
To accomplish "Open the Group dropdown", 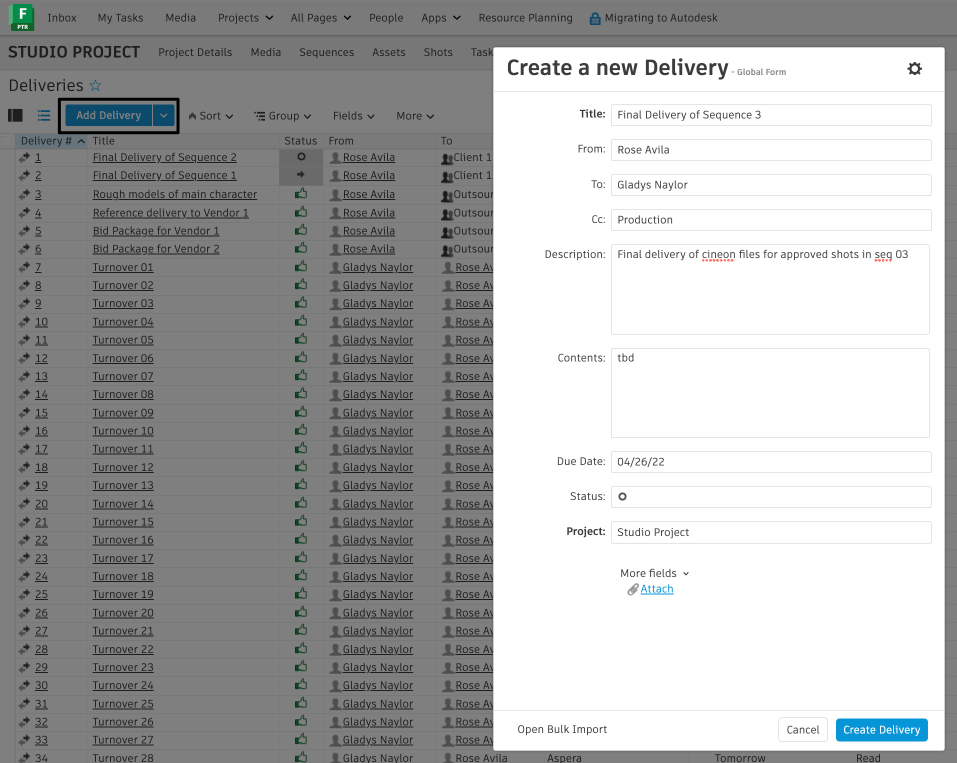I will point(283,116).
